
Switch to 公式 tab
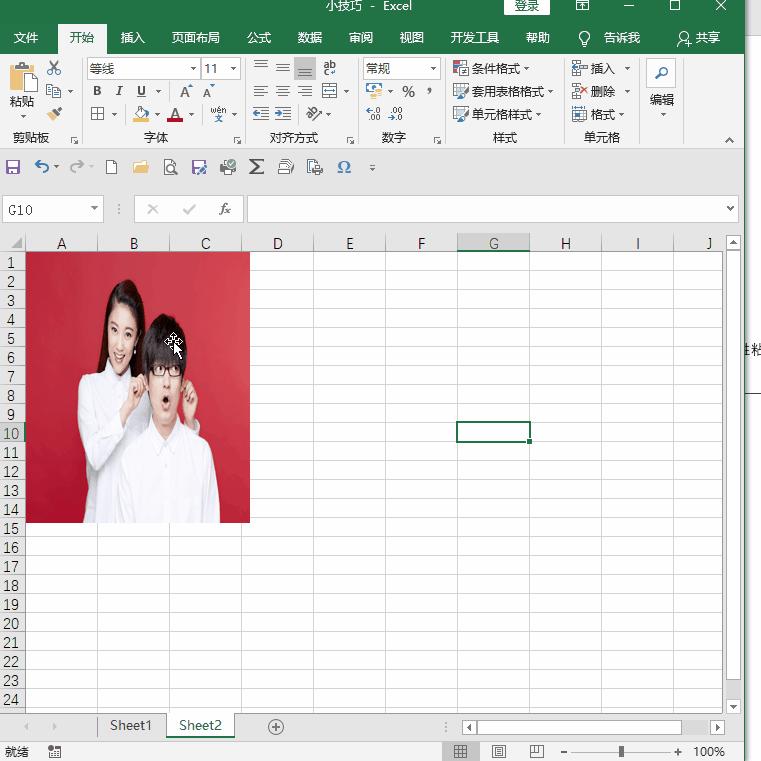tap(259, 38)
